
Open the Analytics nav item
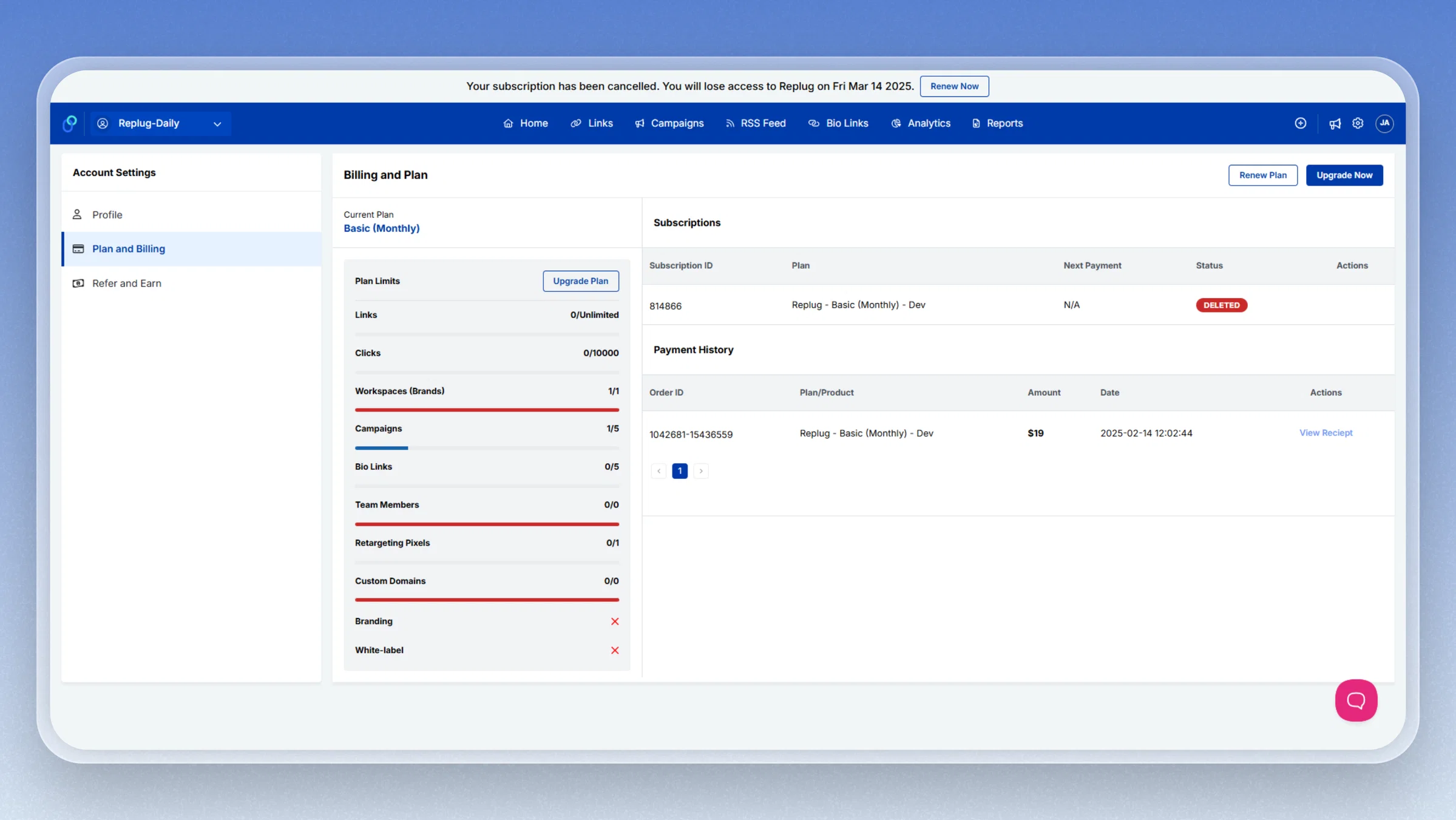pyautogui.click(x=920, y=123)
